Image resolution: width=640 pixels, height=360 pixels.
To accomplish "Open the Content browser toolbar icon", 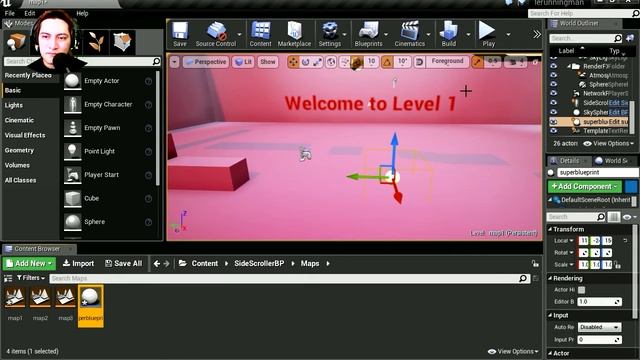I will (260, 34).
